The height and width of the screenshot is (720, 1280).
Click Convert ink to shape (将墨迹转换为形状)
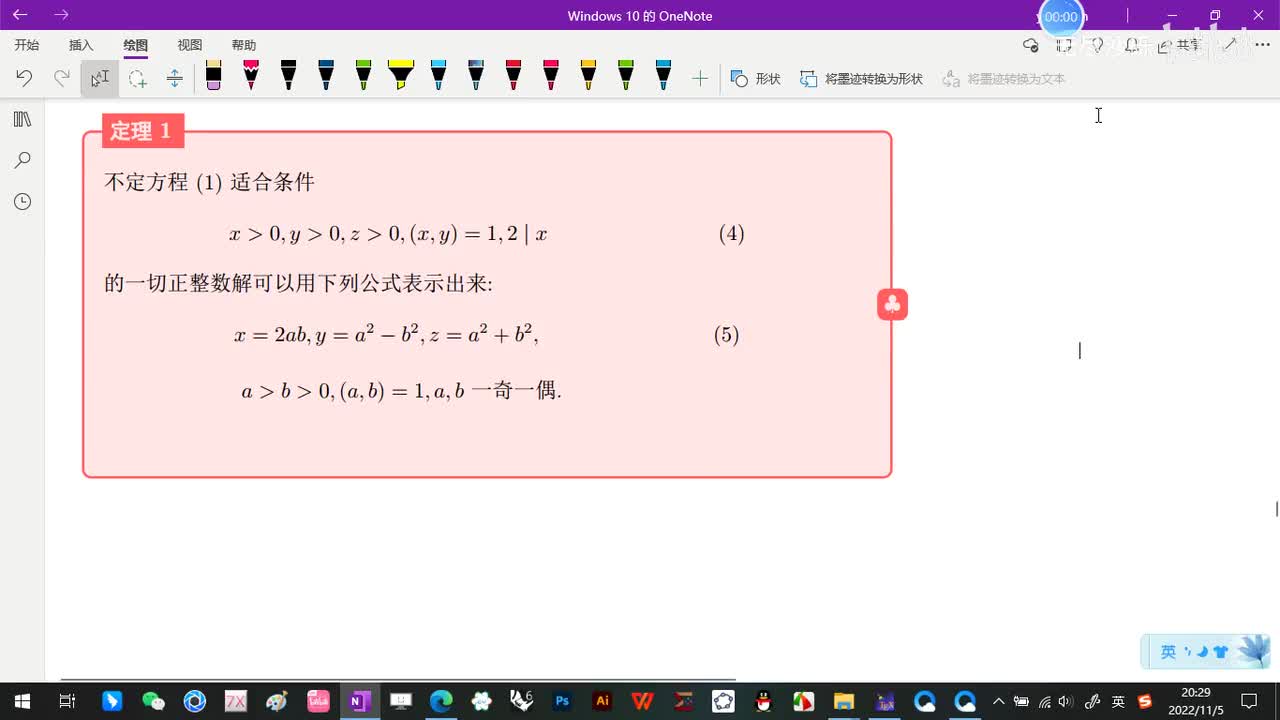[x=862, y=78]
